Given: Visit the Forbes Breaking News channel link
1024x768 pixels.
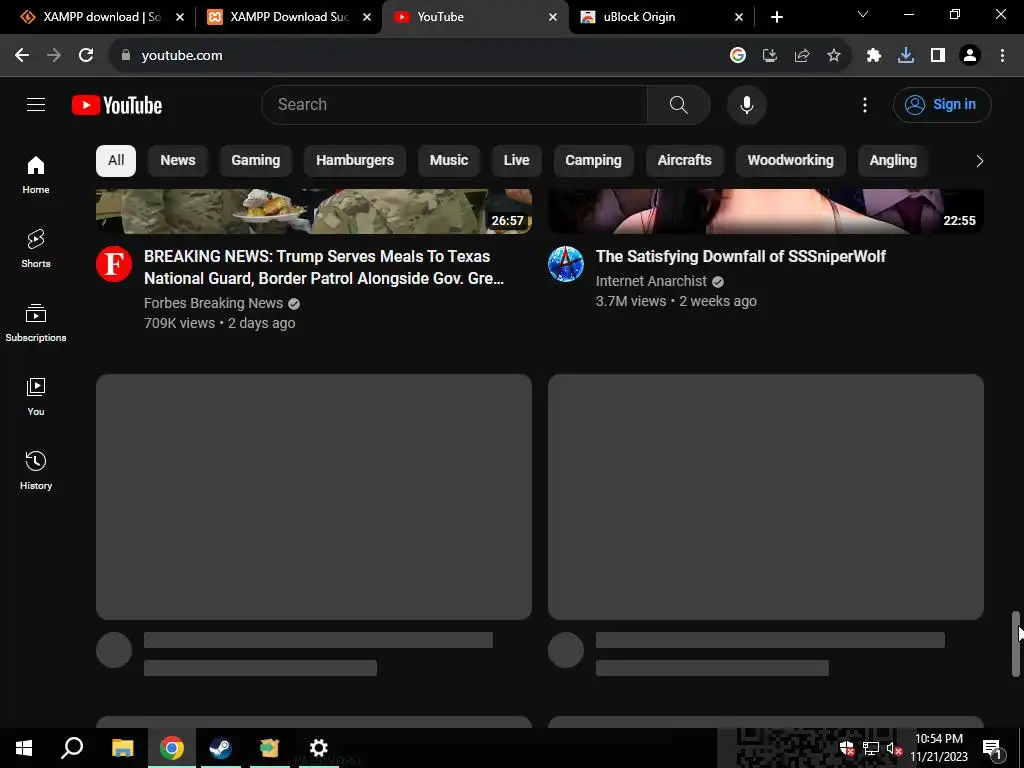Looking at the screenshot, I should tap(214, 303).
